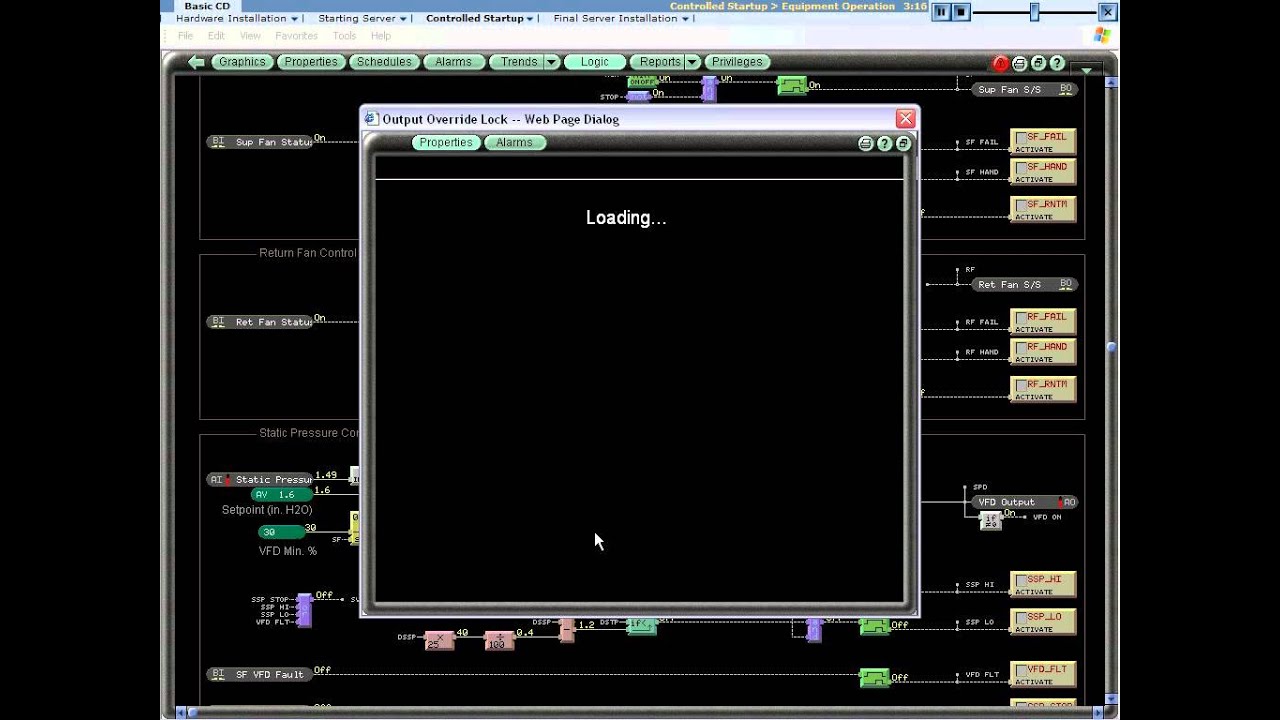Click the purple SSP STOP OR-gate block

304,609
